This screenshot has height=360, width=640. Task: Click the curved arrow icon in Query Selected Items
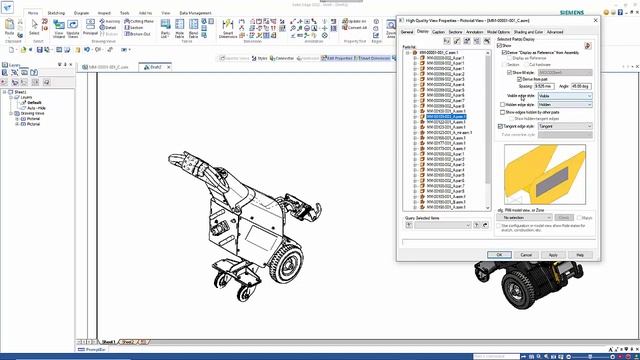point(485,225)
